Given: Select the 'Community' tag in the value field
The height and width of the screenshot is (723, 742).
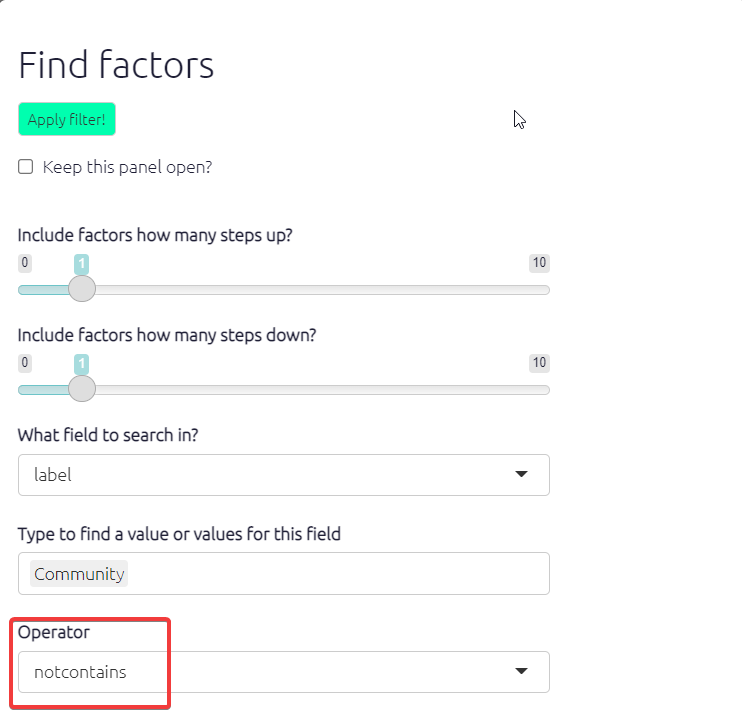Looking at the screenshot, I should [79, 574].
